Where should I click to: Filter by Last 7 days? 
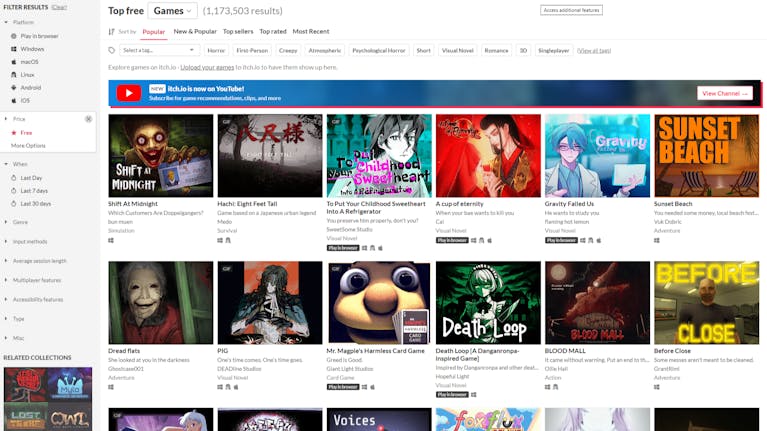click(x=34, y=191)
